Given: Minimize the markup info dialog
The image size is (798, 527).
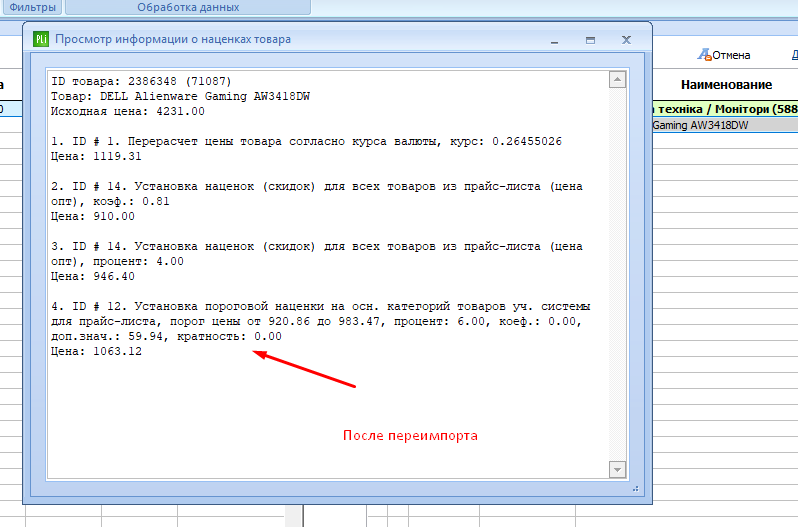Looking at the screenshot, I should coord(555,40).
